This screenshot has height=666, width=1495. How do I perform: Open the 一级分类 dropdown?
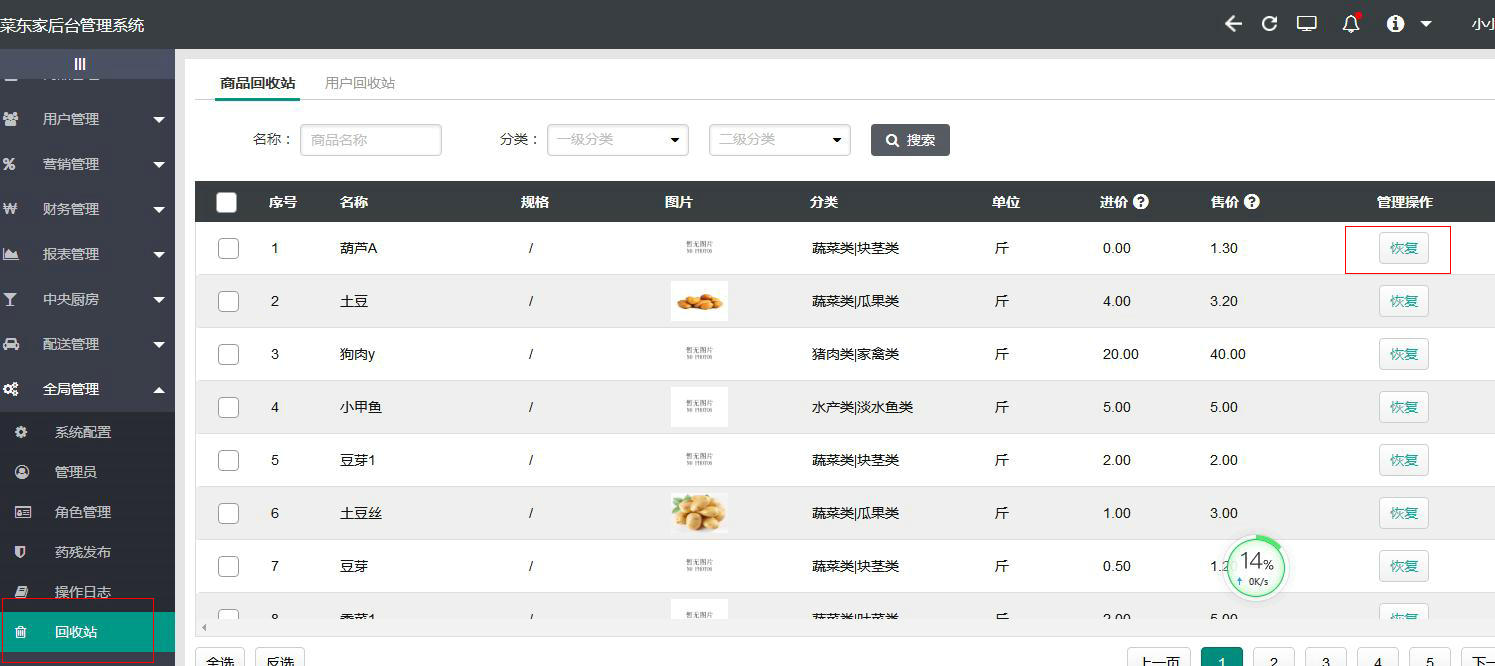[x=617, y=140]
